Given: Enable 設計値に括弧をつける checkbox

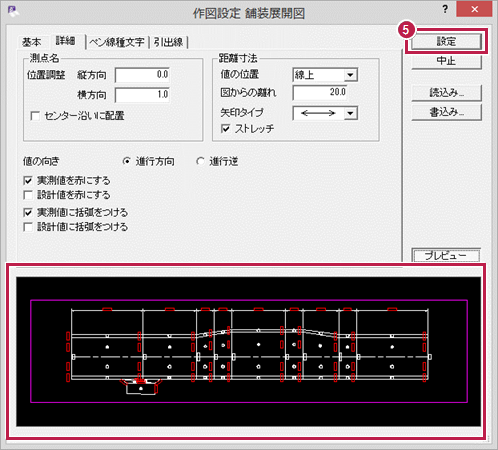Looking at the screenshot, I should pyautogui.click(x=28, y=227).
